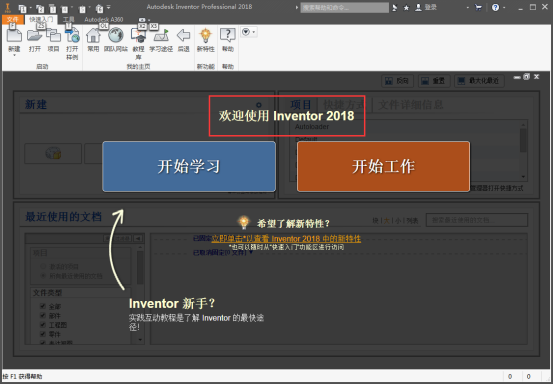Open the 项目 projects icon in ribbon
Viewport: 553px width, 384px height.
(53, 36)
